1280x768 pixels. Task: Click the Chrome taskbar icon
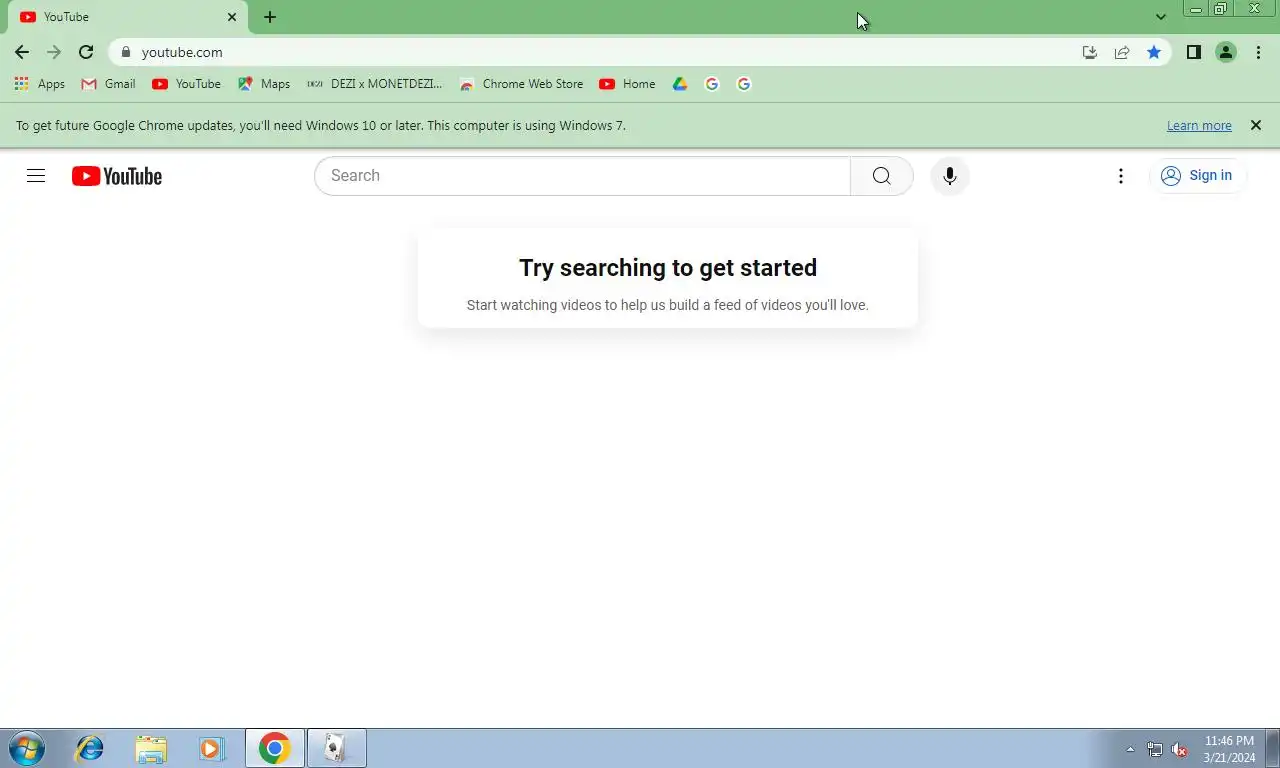click(275, 748)
